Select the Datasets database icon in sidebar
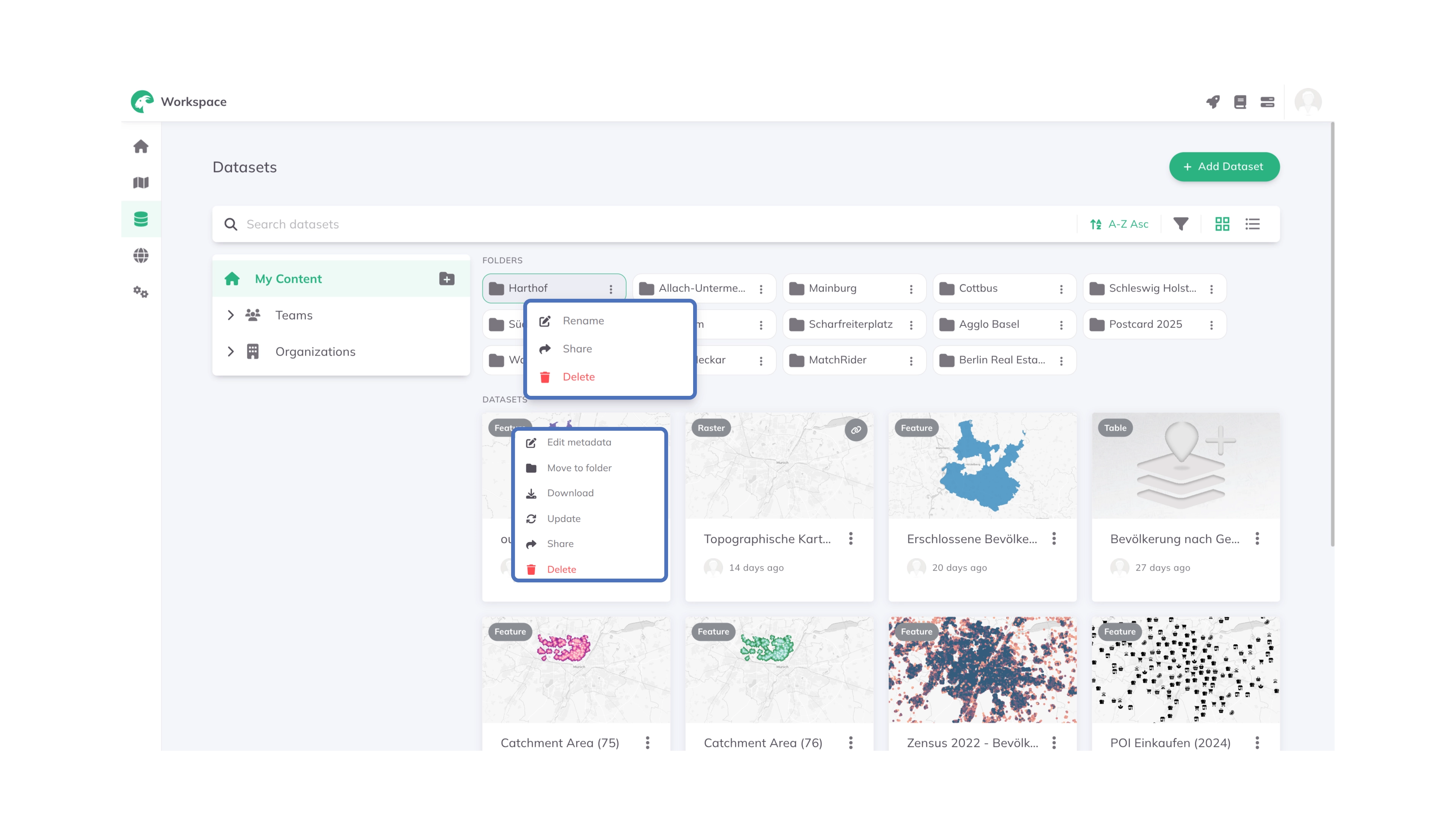Image resolution: width=1456 pixels, height=819 pixels. (x=141, y=219)
